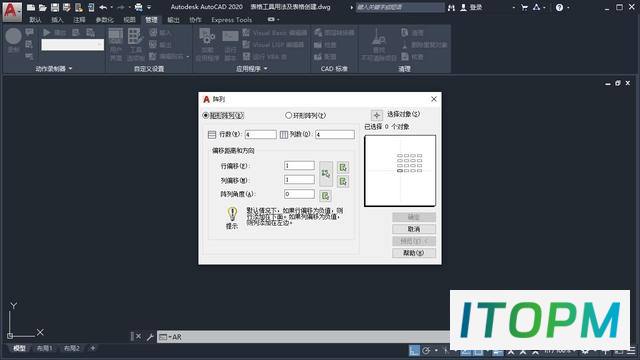
Task: Click the rows count input field
Action: (x=260, y=134)
